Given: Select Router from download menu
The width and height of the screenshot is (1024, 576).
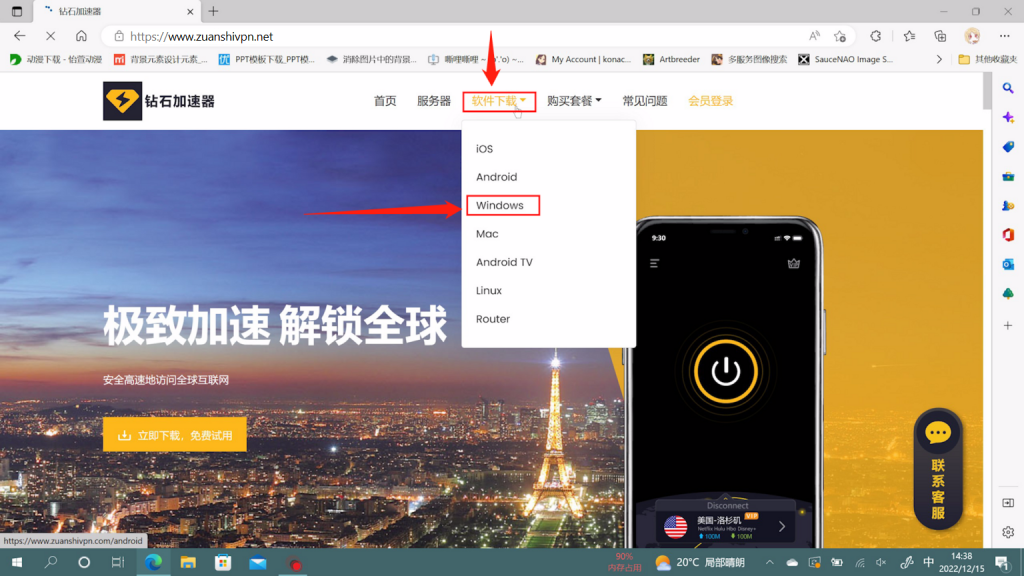Looking at the screenshot, I should pyautogui.click(x=493, y=319).
